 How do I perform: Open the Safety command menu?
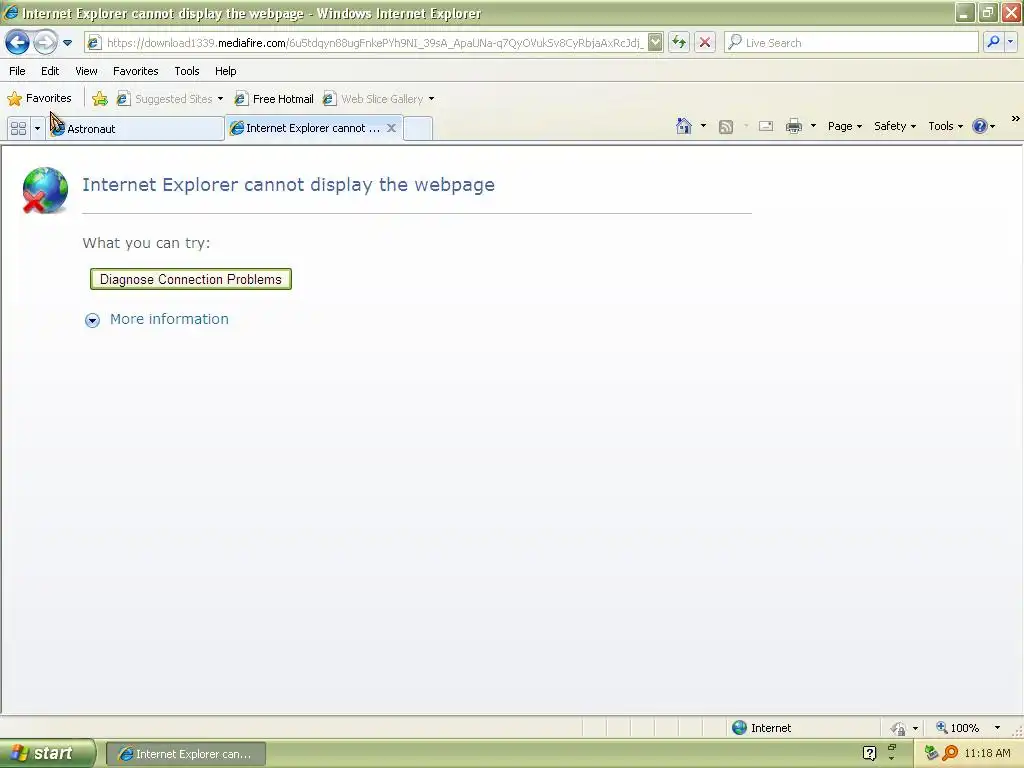(x=895, y=126)
